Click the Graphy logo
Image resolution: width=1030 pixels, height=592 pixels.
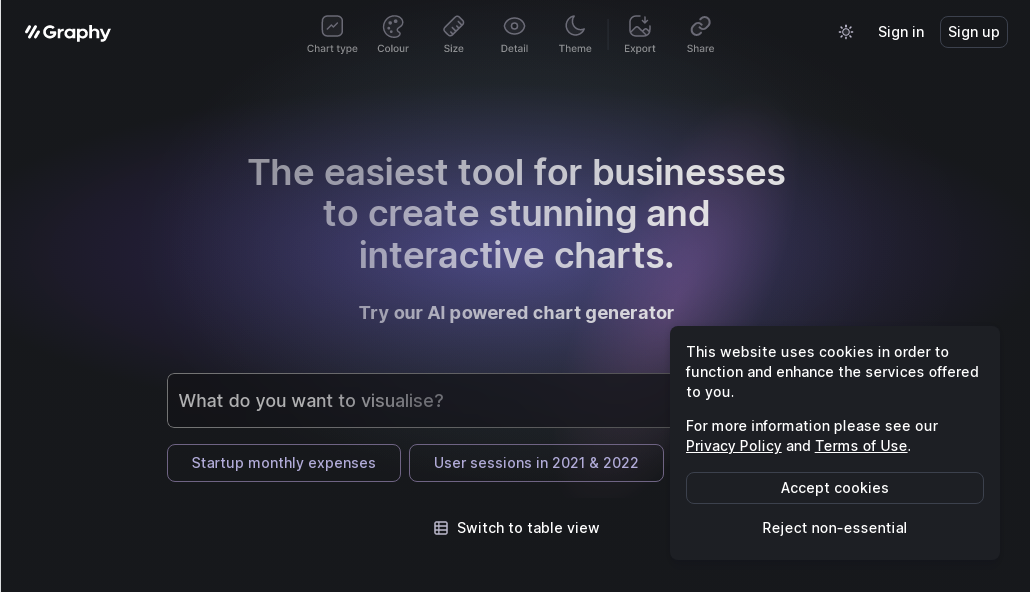pos(68,33)
